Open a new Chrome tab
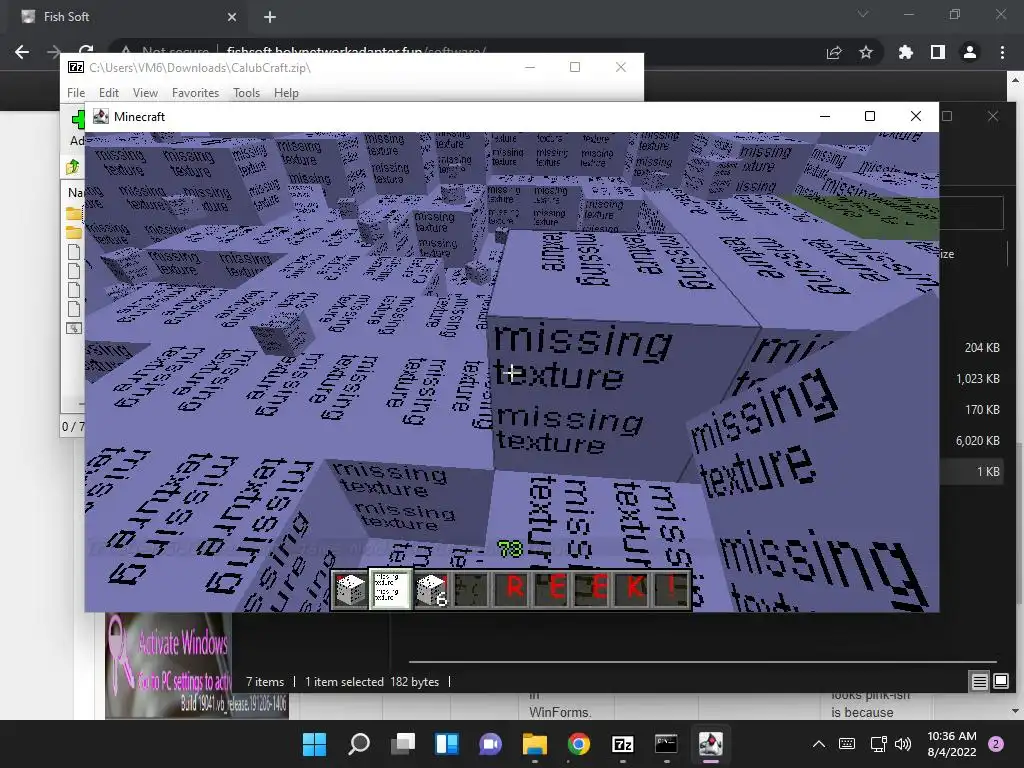Screen dimensions: 1024x768 pyautogui.click(x=270, y=17)
